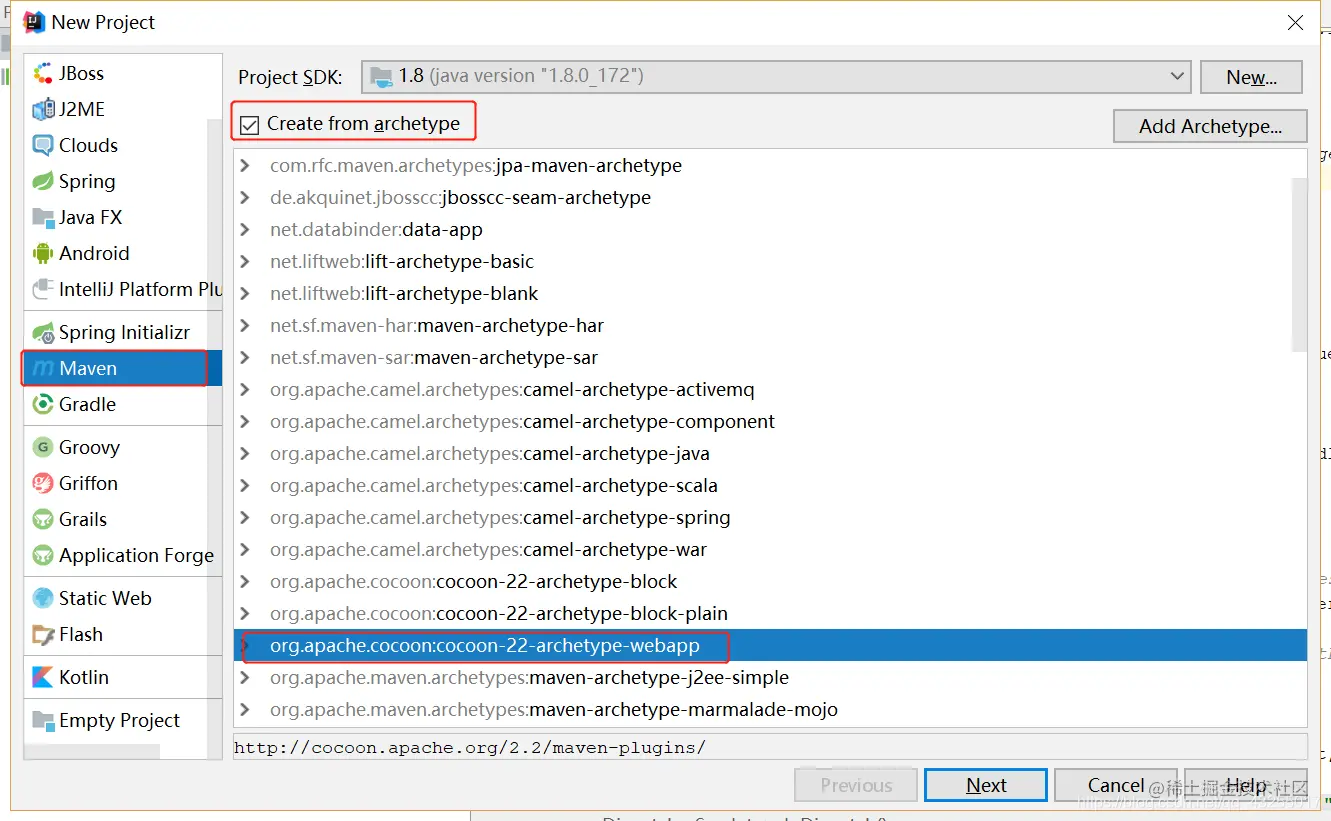The height and width of the screenshot is (821, 1331).
Task: Expand the lift-archetype-blank node
Action: point(246,294)
